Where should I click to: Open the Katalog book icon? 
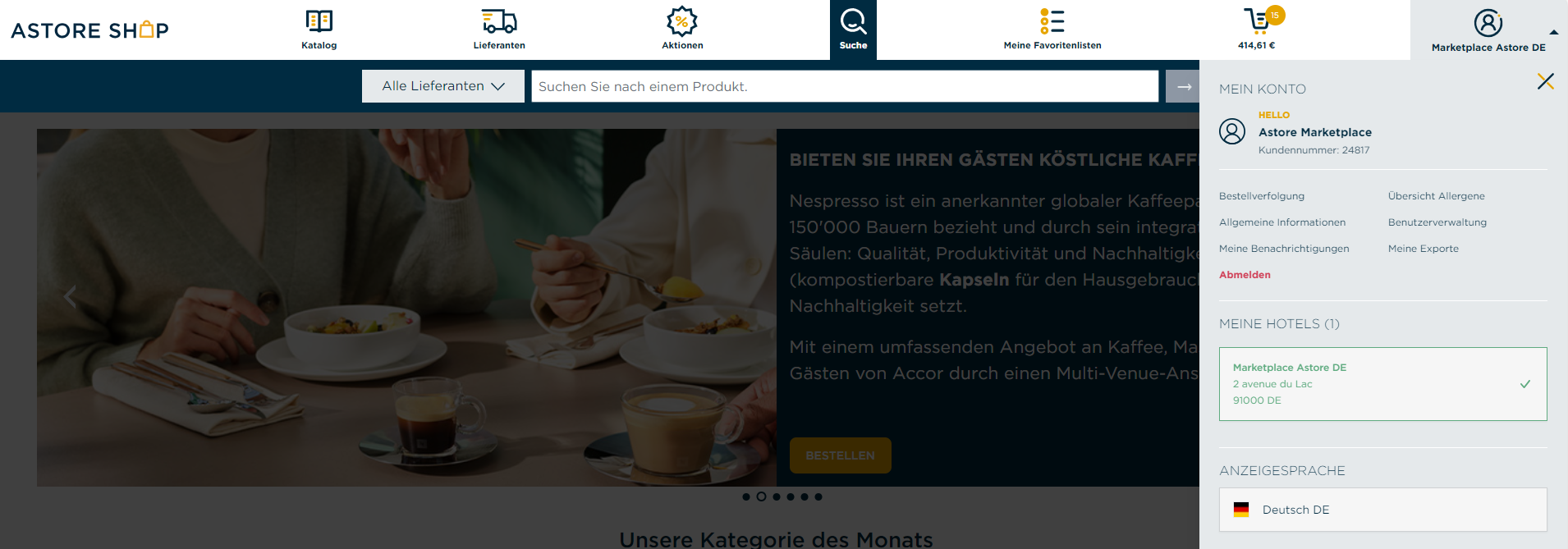(x=319, y=22)
